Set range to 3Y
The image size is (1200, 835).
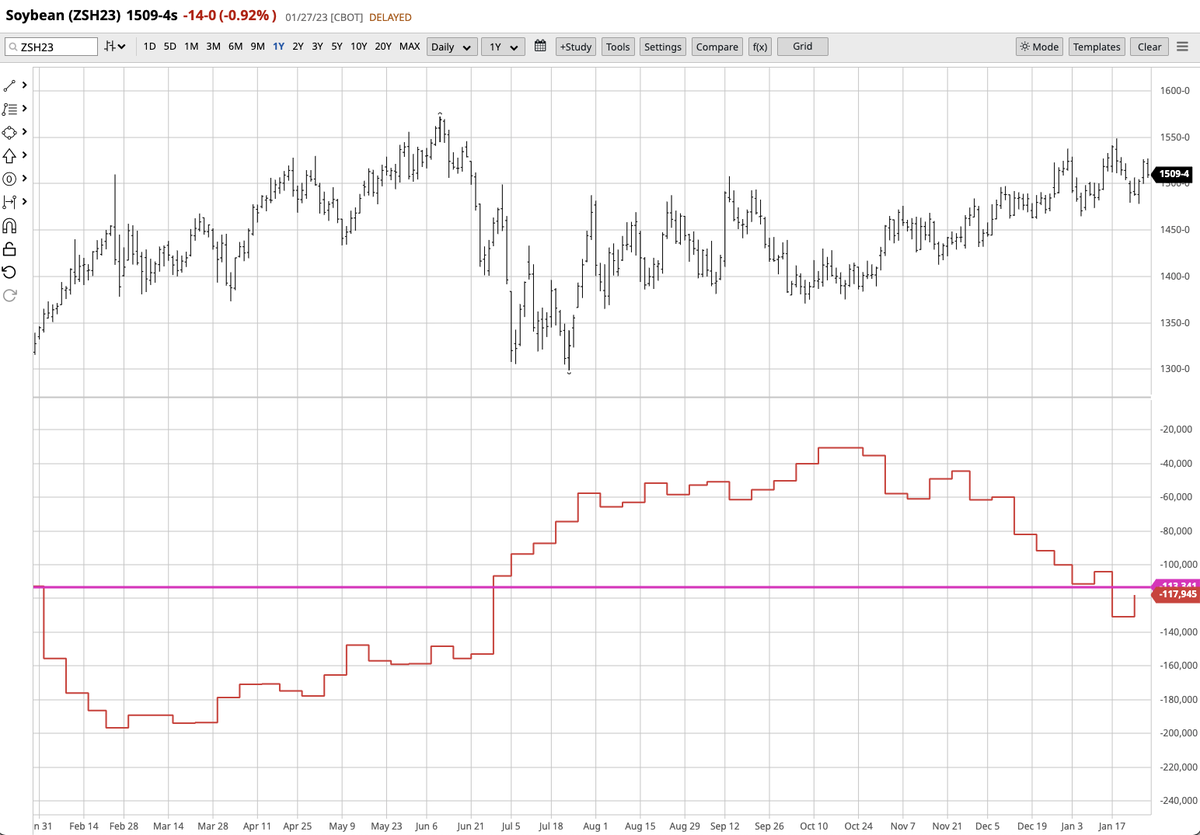[317, 46]
